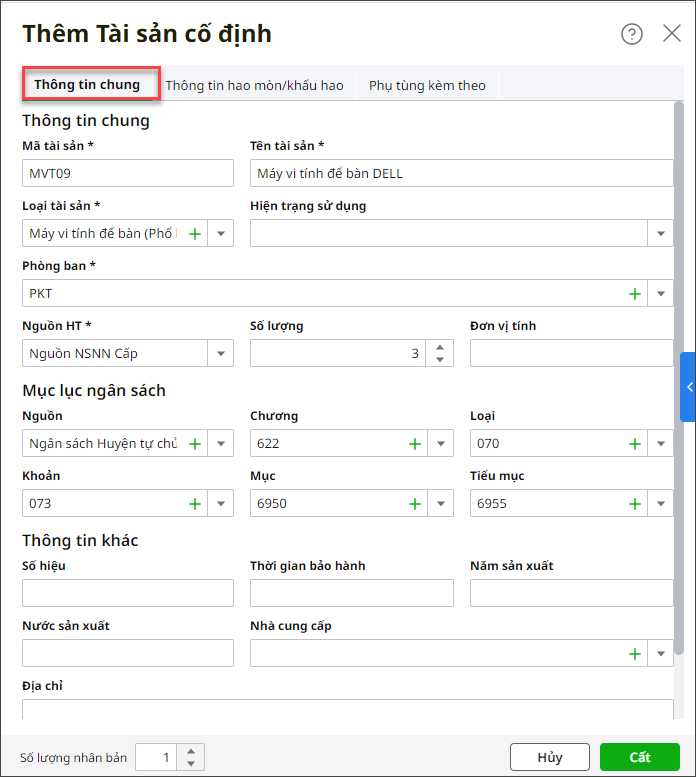This screenshot has height=777, width=696.
Task: Click plus icon in Nguồn budget field
Action: click(x=195, y=444)
